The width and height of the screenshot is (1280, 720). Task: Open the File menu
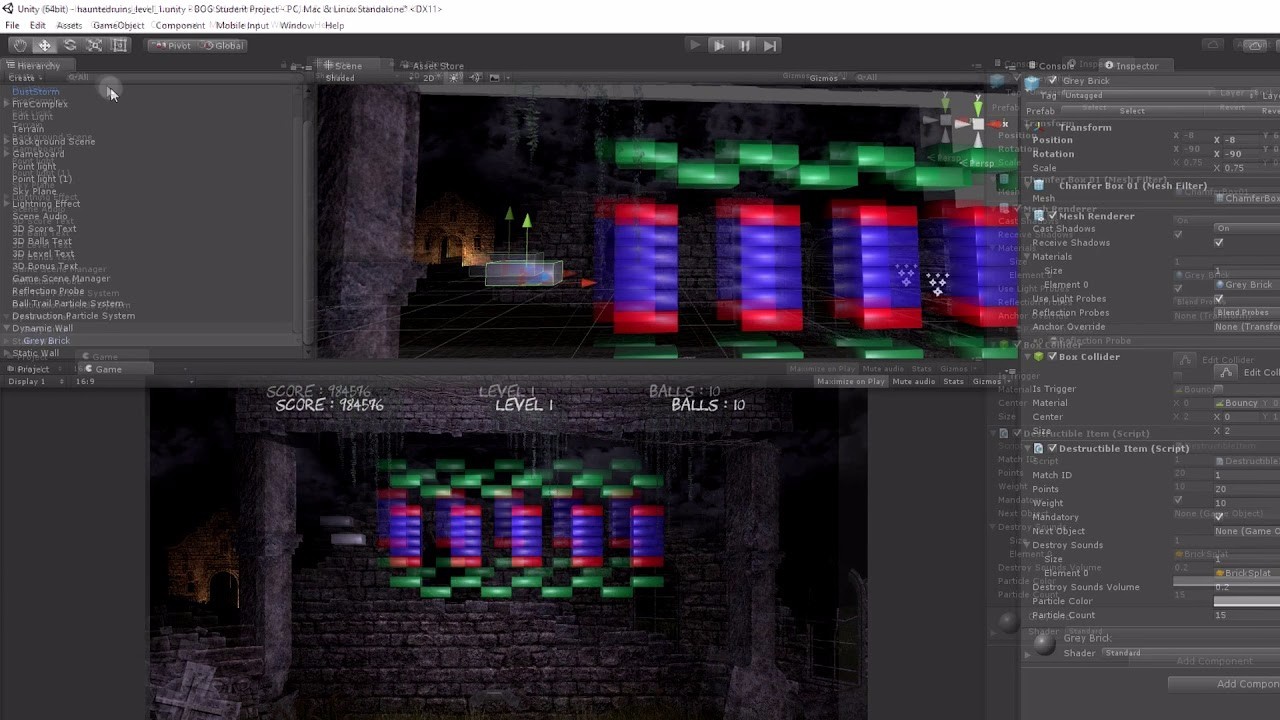(12, 25)
